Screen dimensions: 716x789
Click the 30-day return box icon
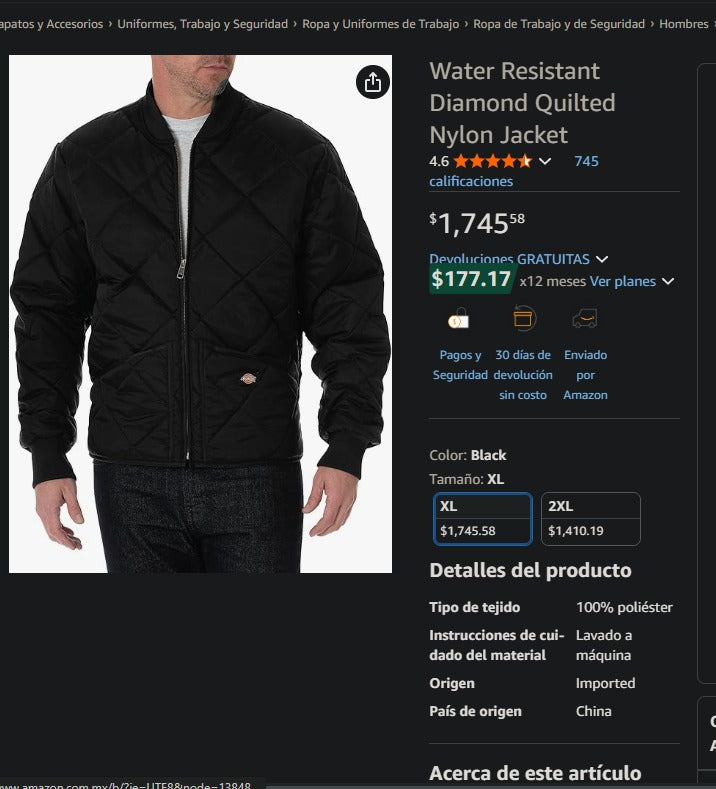(524, 318)
